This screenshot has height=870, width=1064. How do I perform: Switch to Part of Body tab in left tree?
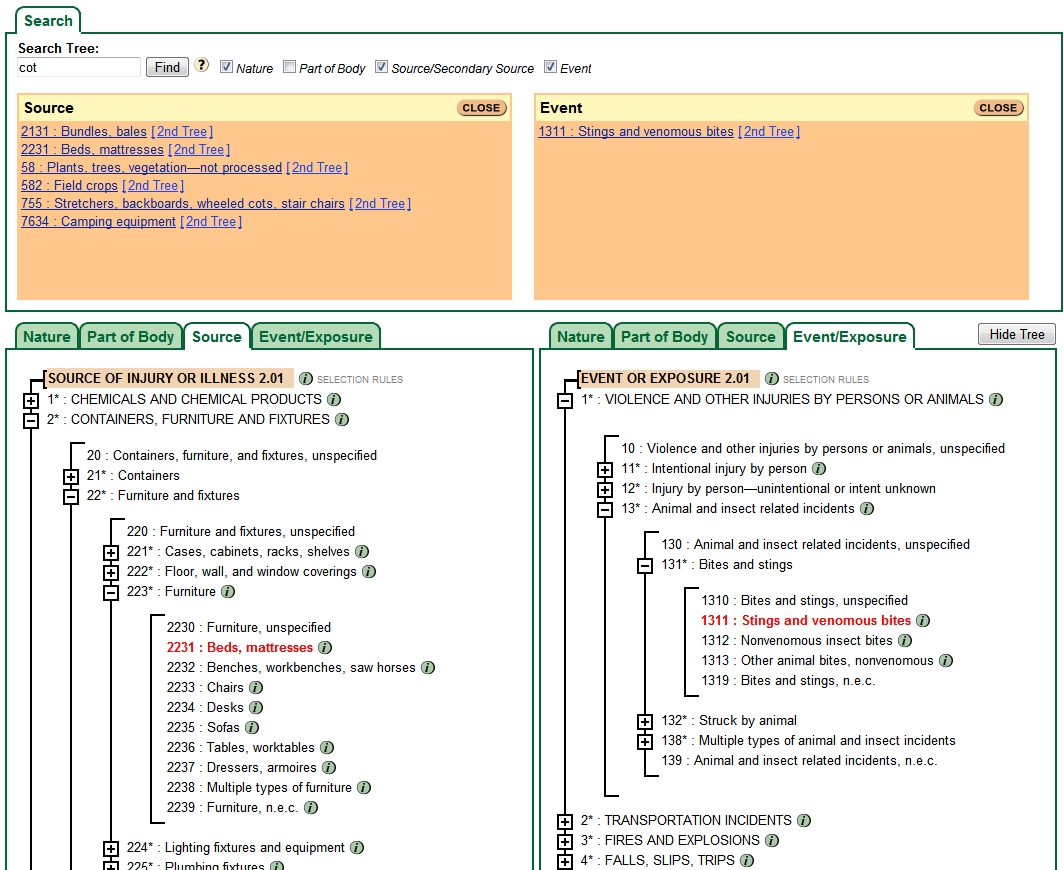click(130, 337)
